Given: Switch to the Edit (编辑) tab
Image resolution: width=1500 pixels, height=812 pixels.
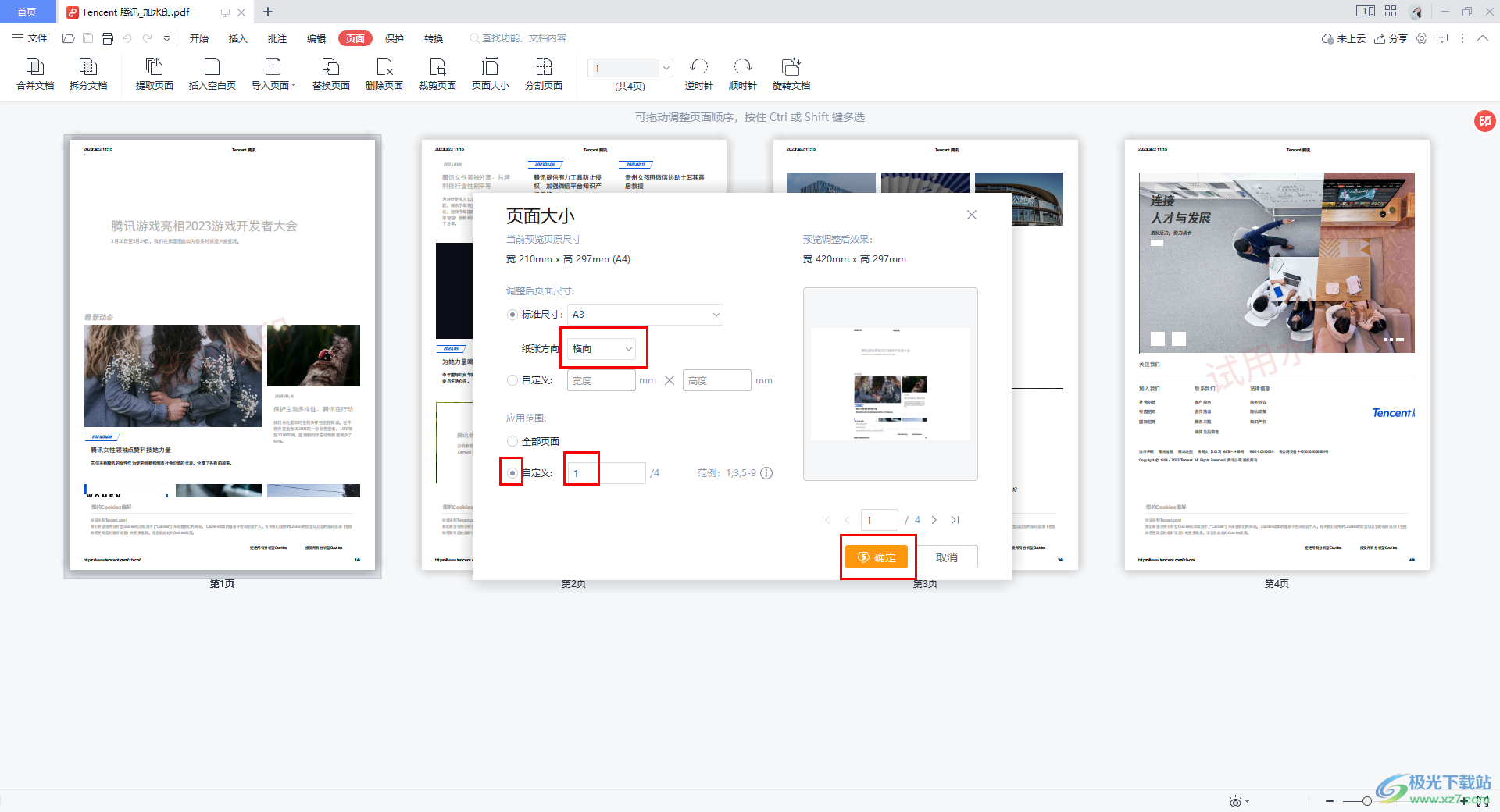Looking at the screenshot, I should (316, 38).
